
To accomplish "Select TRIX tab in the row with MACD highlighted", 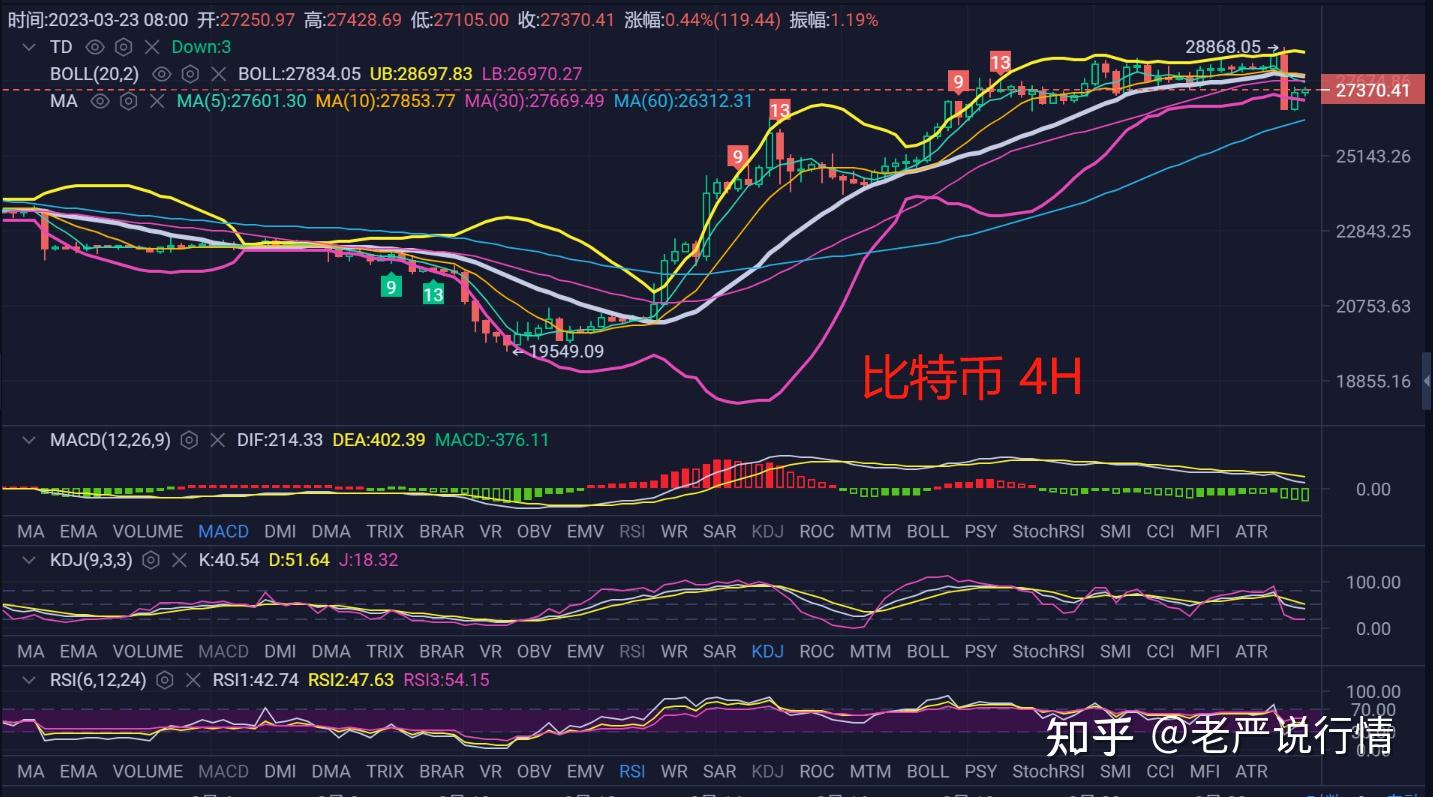I will (385, 531).
